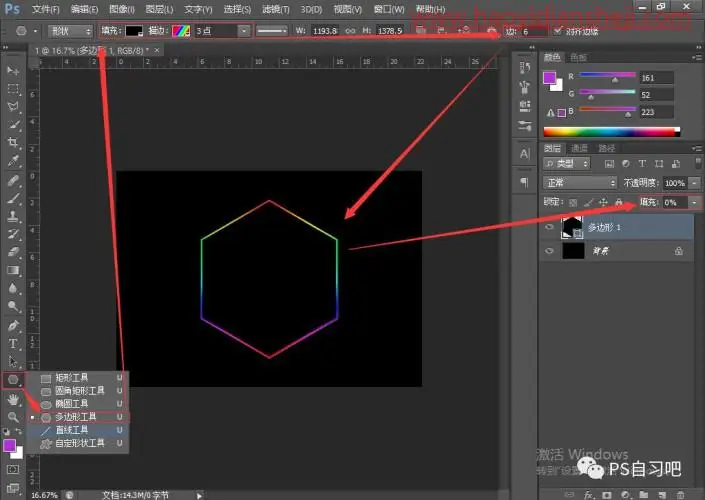Viewport: 705px width, 500px height.
Task: Open 正常 blend mode dropdown
Action: pyautogui.click(x=580, y=183)
